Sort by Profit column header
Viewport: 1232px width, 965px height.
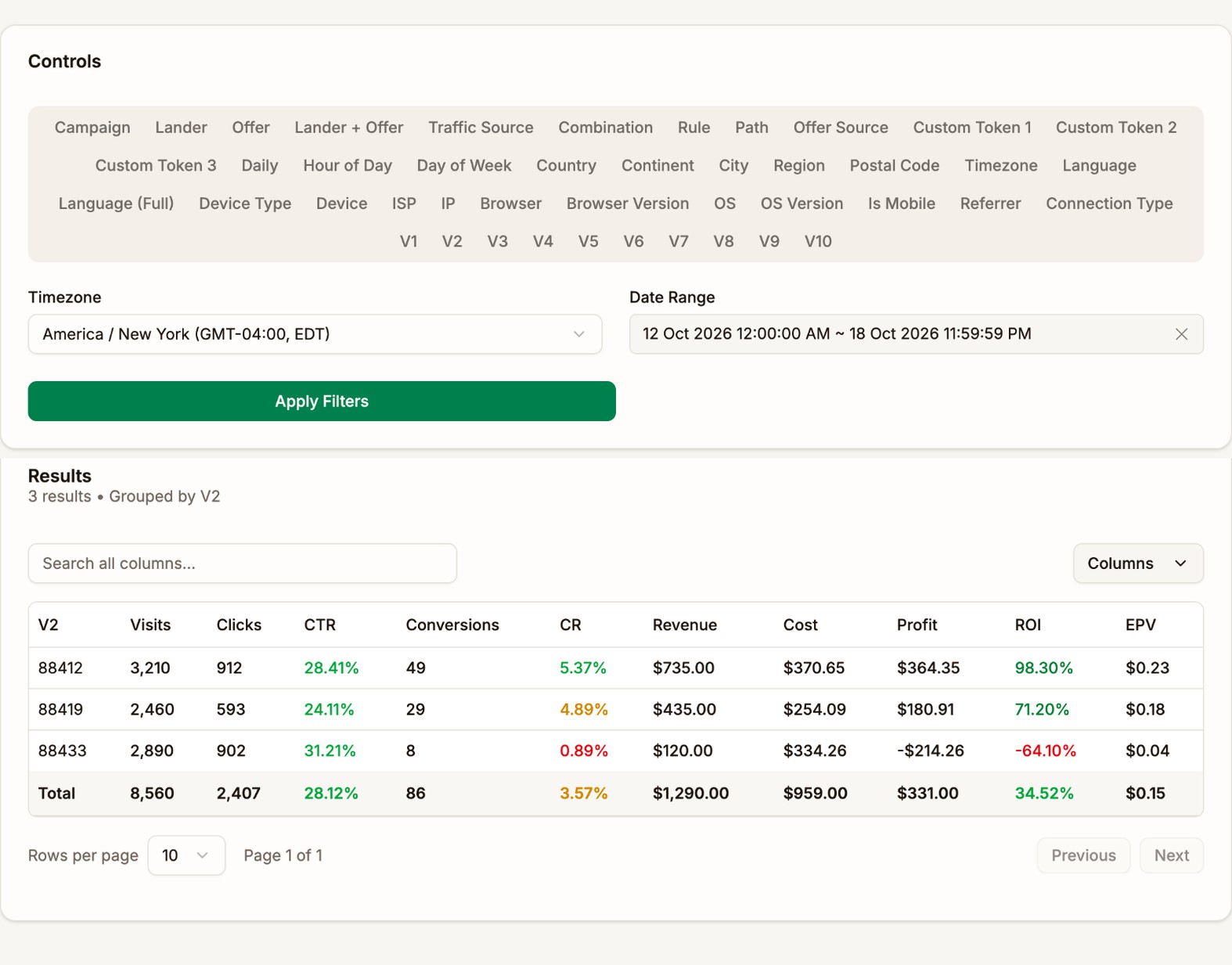(x=917, y=625)
